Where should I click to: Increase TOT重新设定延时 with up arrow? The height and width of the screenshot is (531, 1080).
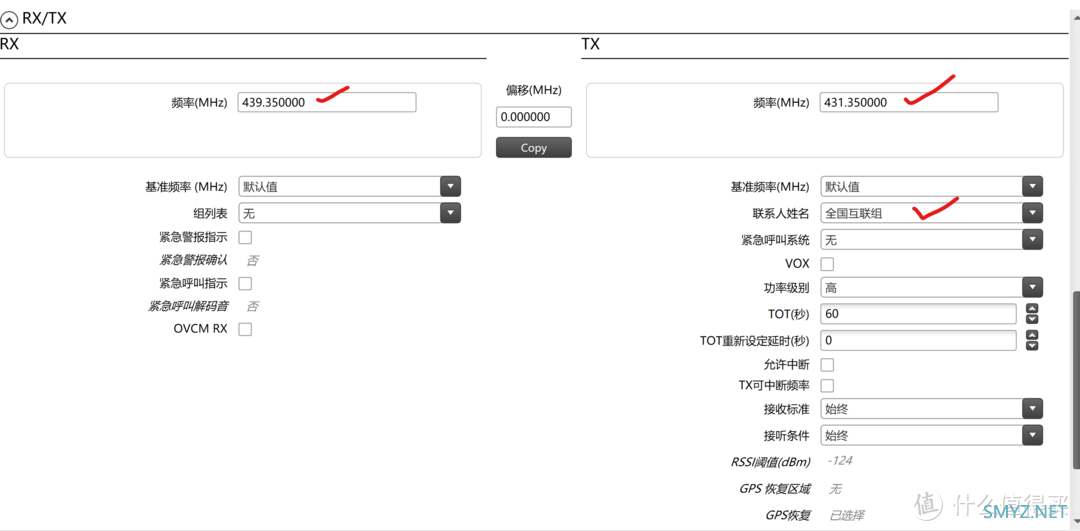pyautogui.click(x=1032, y=335)
